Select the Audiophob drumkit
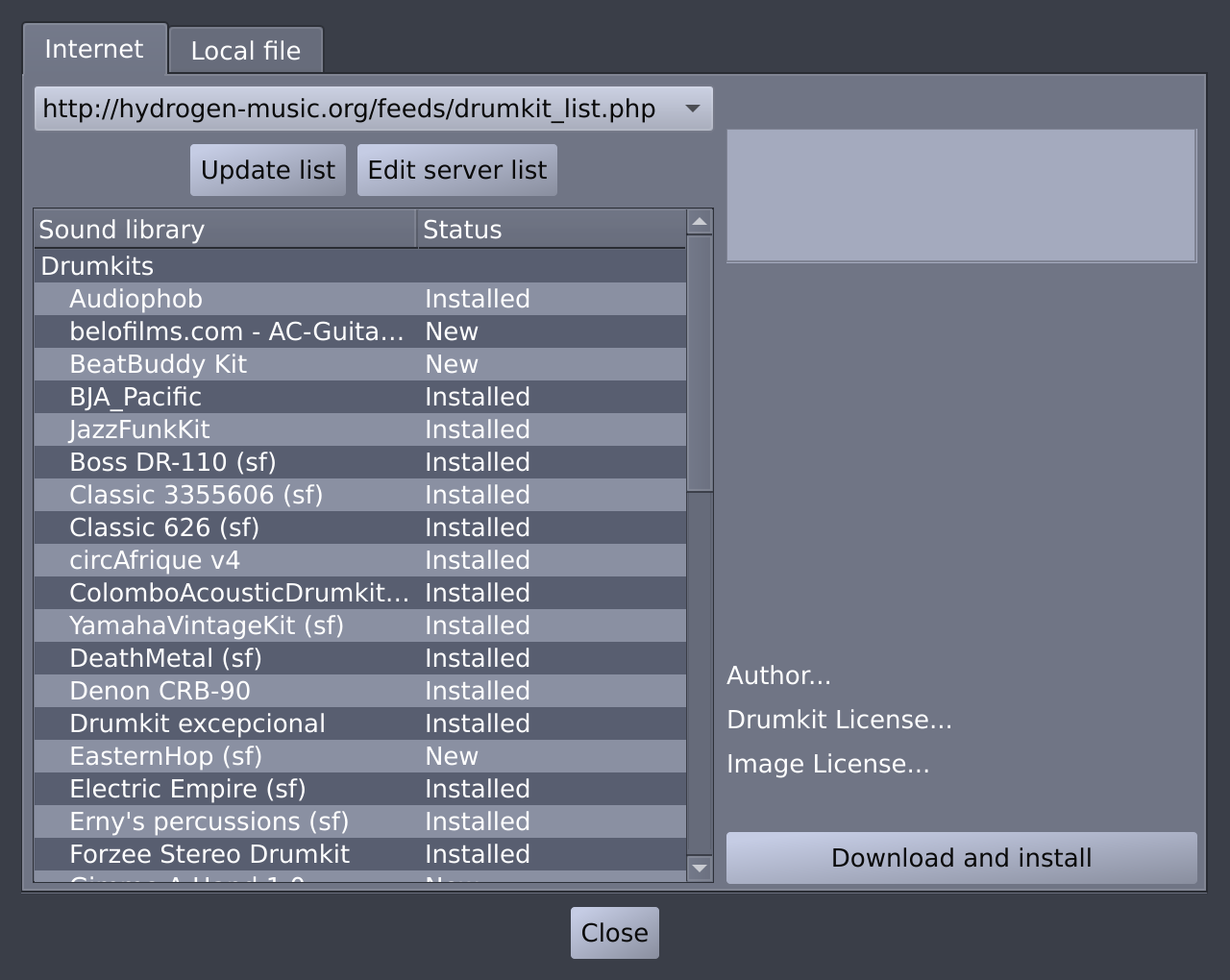 click(136, 299)
